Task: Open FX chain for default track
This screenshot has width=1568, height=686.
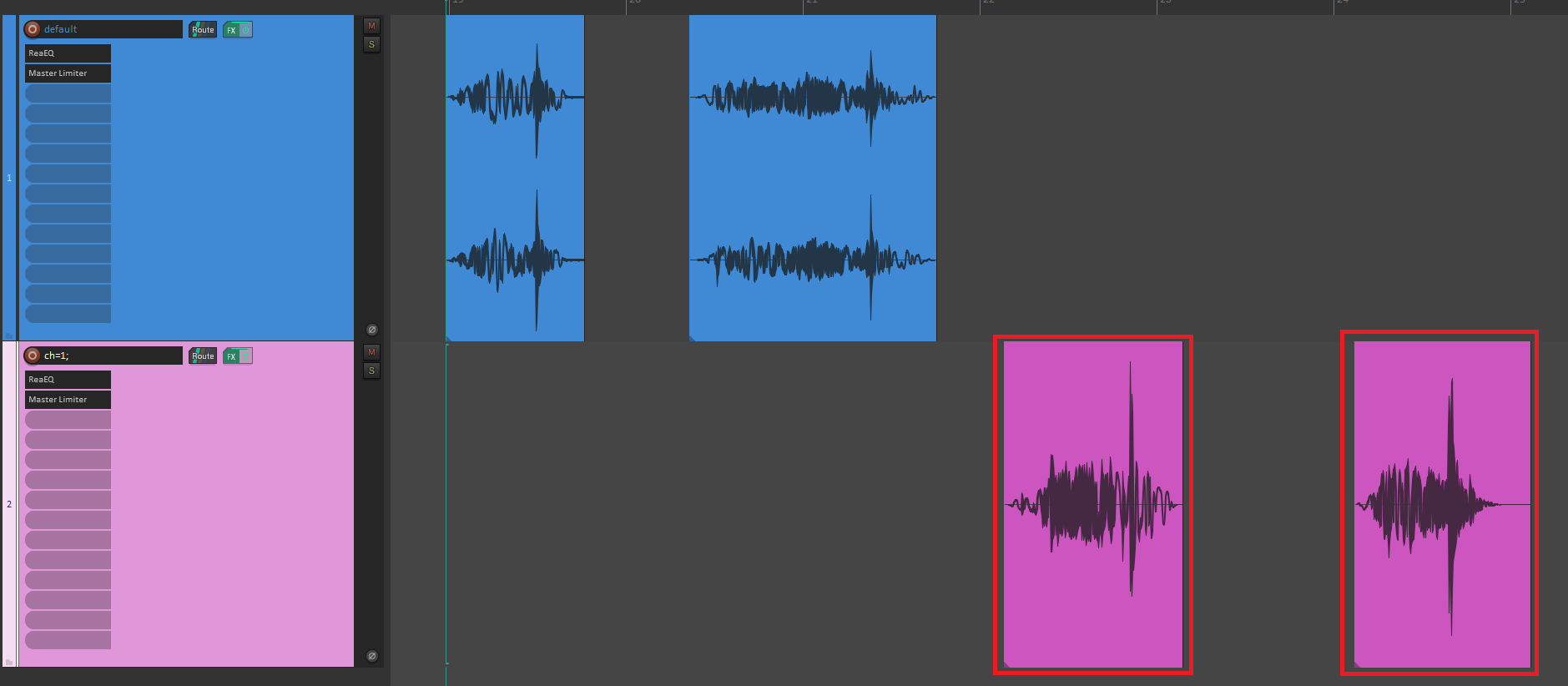Action: point(231,30)
